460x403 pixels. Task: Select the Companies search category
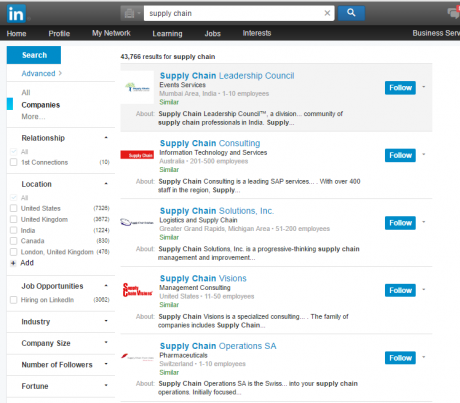[x=41, y=105]
